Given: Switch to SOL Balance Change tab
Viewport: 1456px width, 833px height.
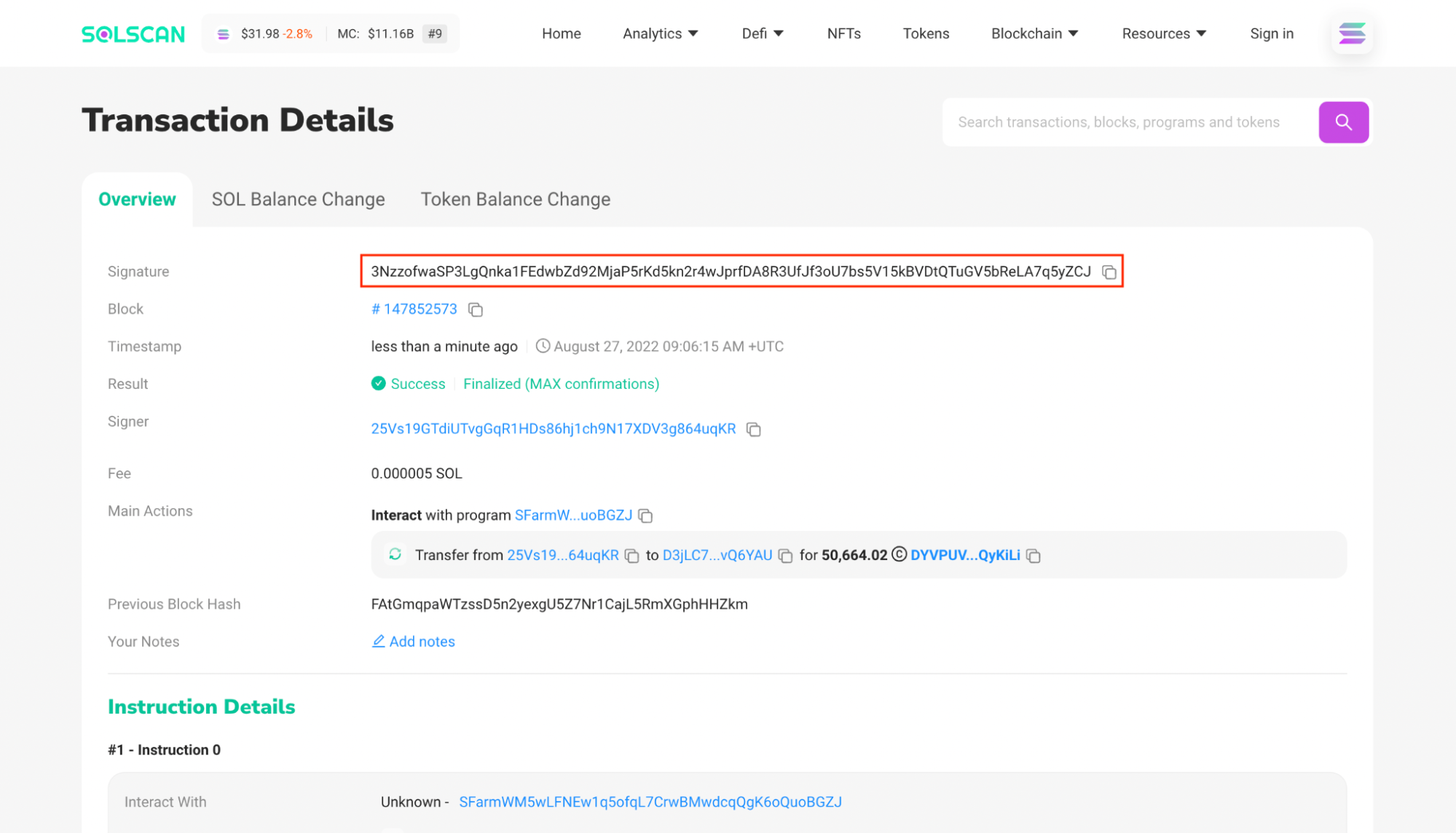Looking at the screenshot, I should click(298, 200).
